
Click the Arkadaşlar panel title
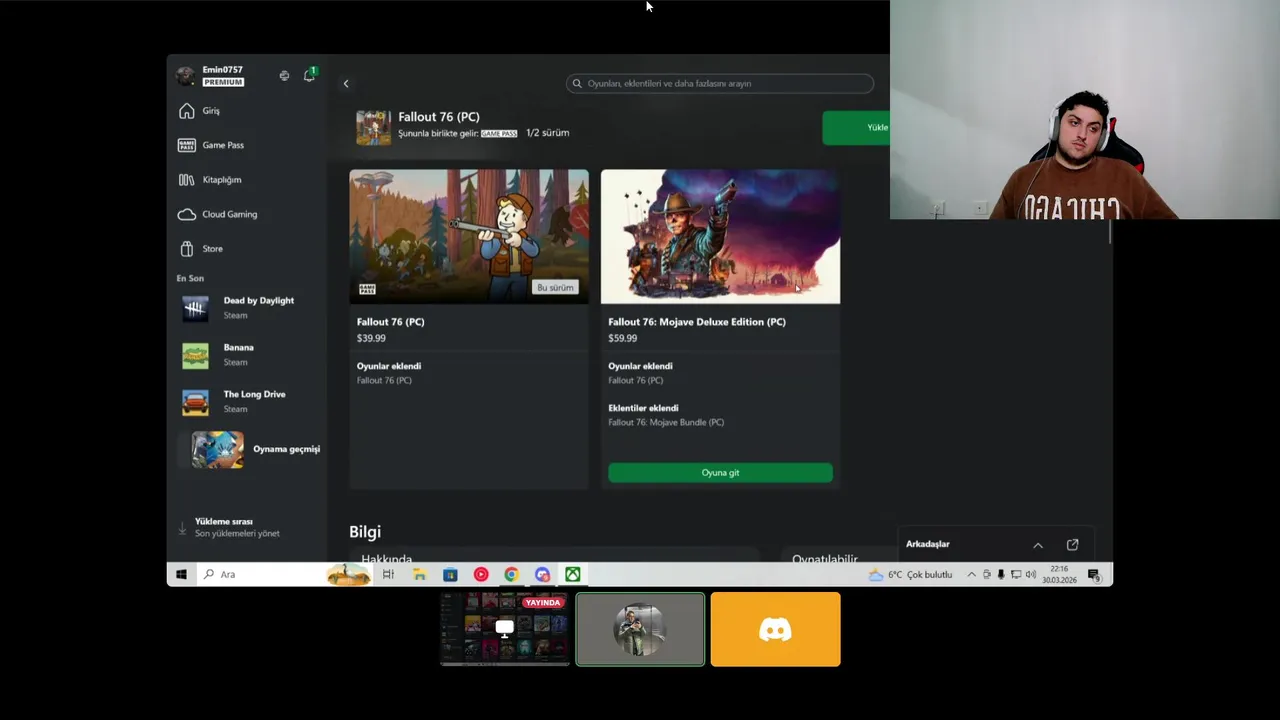(927, 544)
